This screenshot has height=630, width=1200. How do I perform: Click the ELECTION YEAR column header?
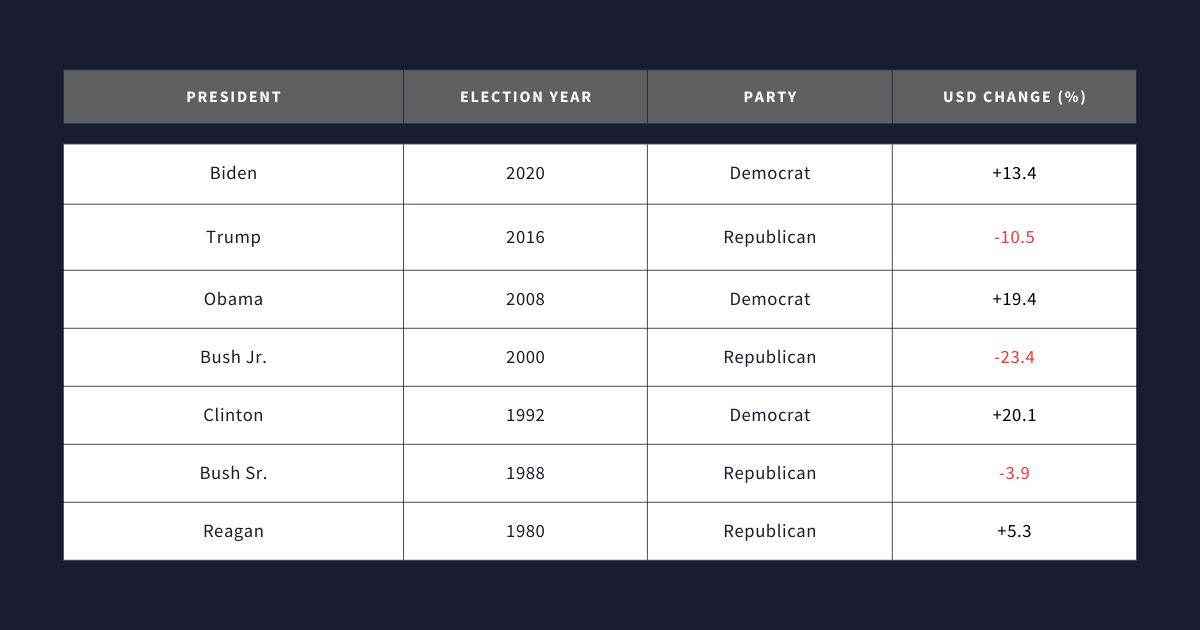pos(526,97)
